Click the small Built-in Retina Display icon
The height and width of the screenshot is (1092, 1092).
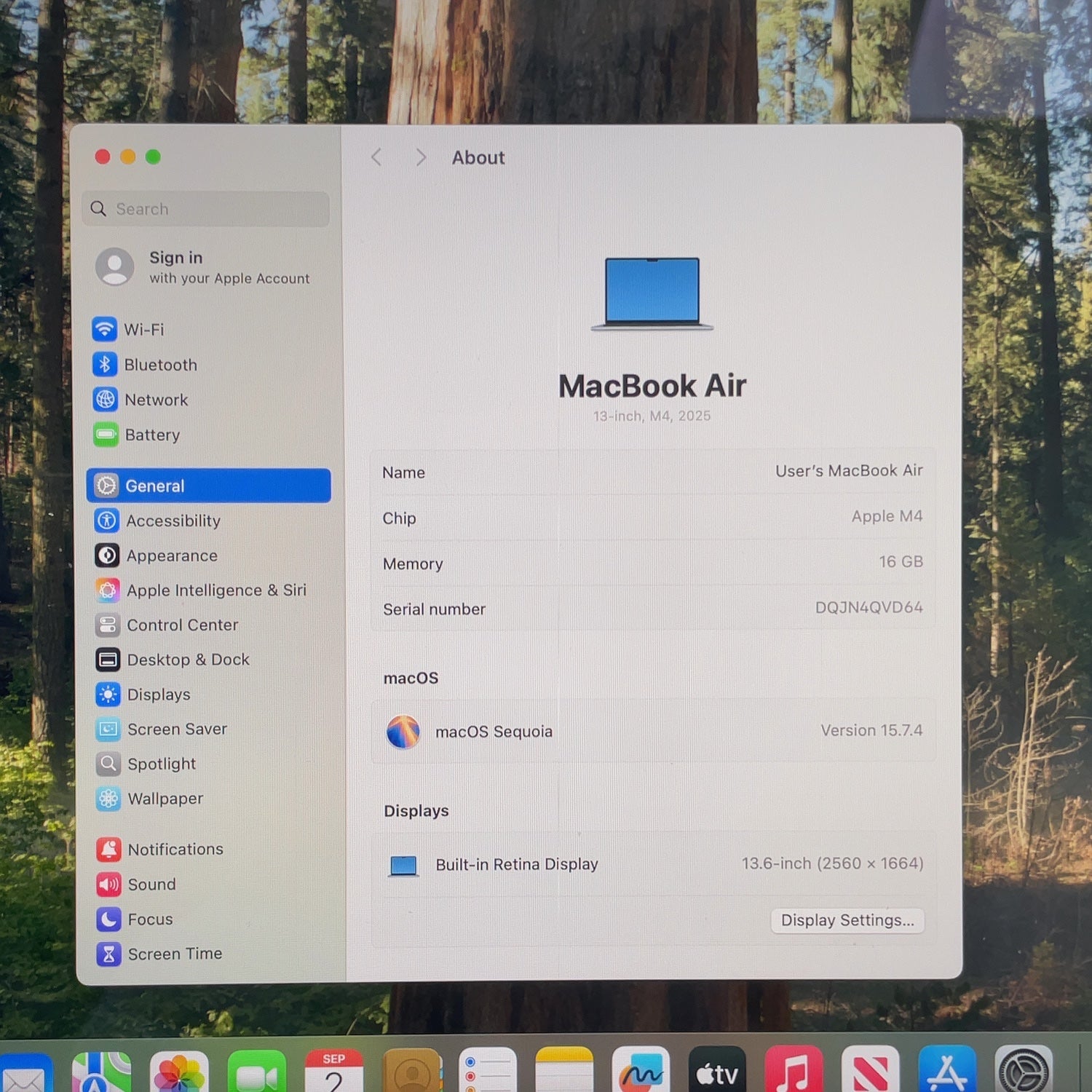(x=403, y=866)
